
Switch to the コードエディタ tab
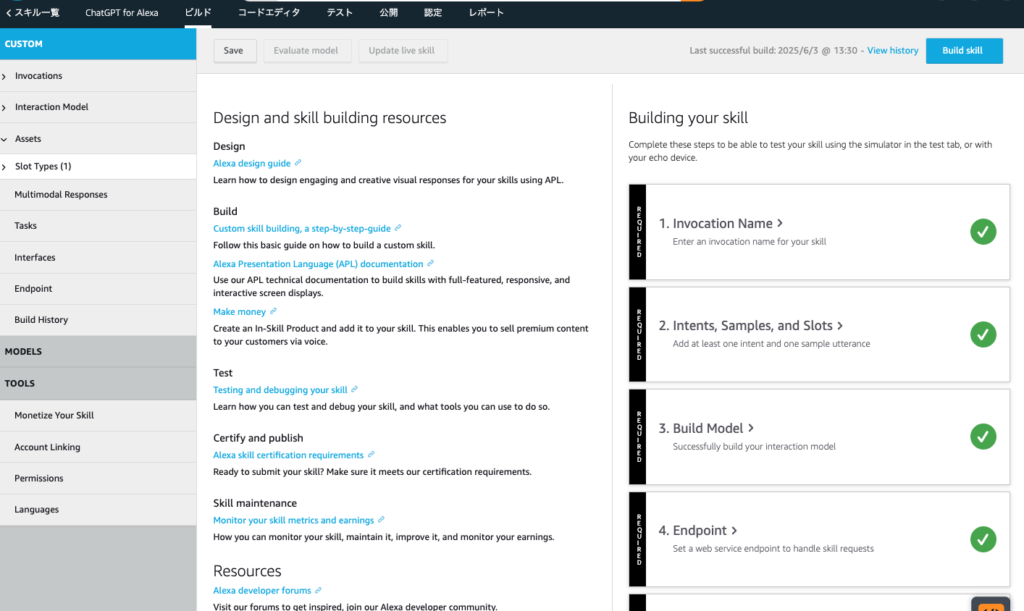click(269, 12)
